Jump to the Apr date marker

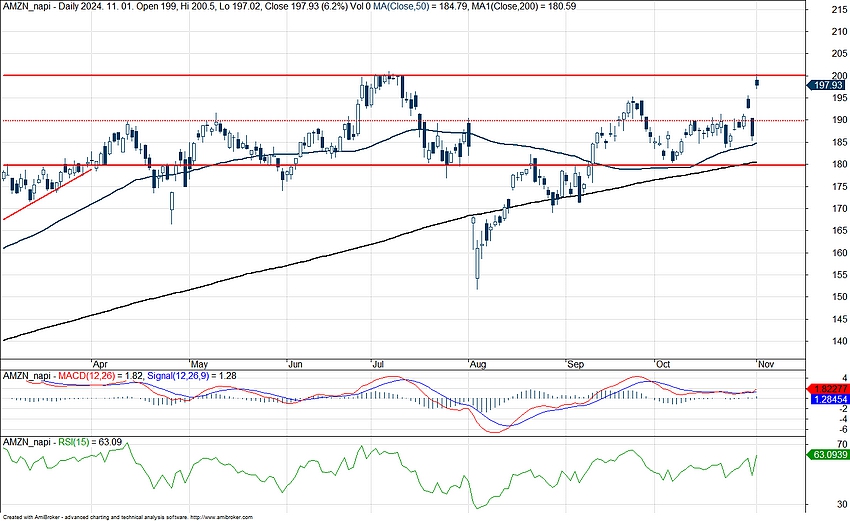coord(100,364)
